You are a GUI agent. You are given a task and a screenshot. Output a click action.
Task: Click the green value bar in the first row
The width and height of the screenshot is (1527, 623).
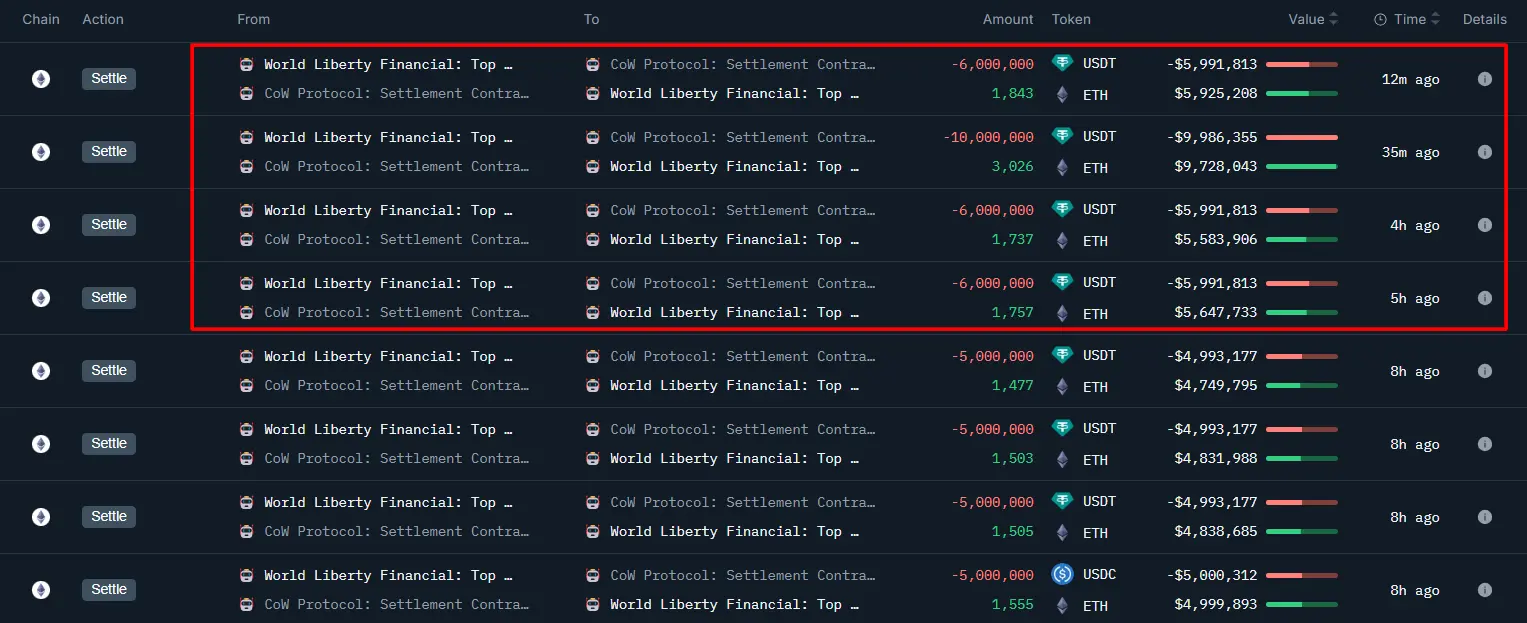click(x=1300, y=94)
